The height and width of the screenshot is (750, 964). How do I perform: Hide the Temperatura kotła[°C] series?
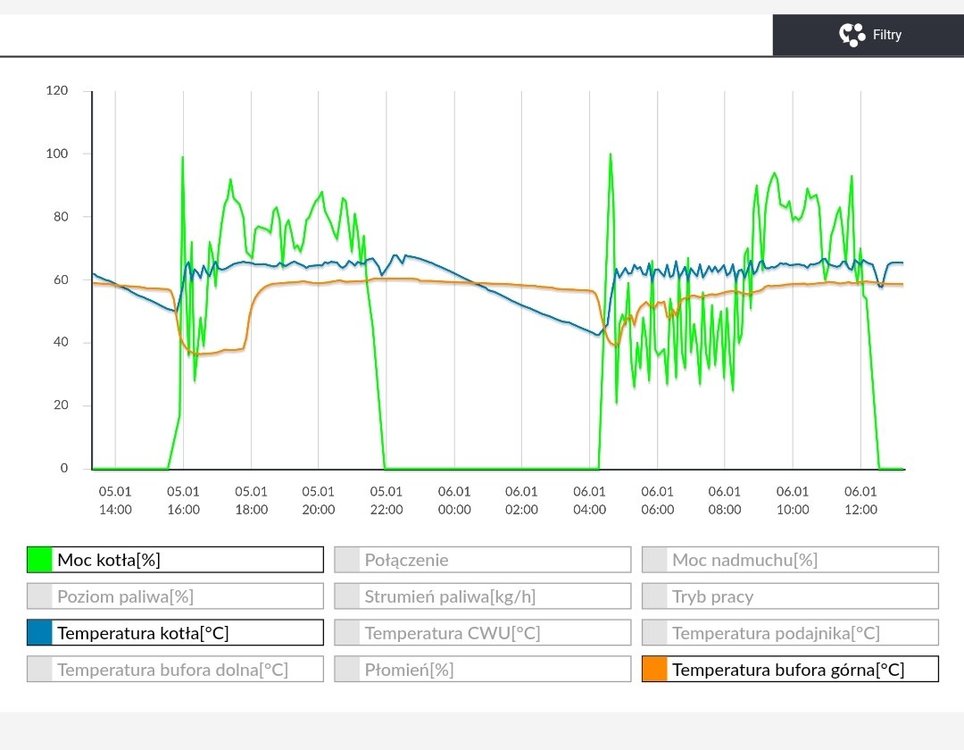[175, 633]
